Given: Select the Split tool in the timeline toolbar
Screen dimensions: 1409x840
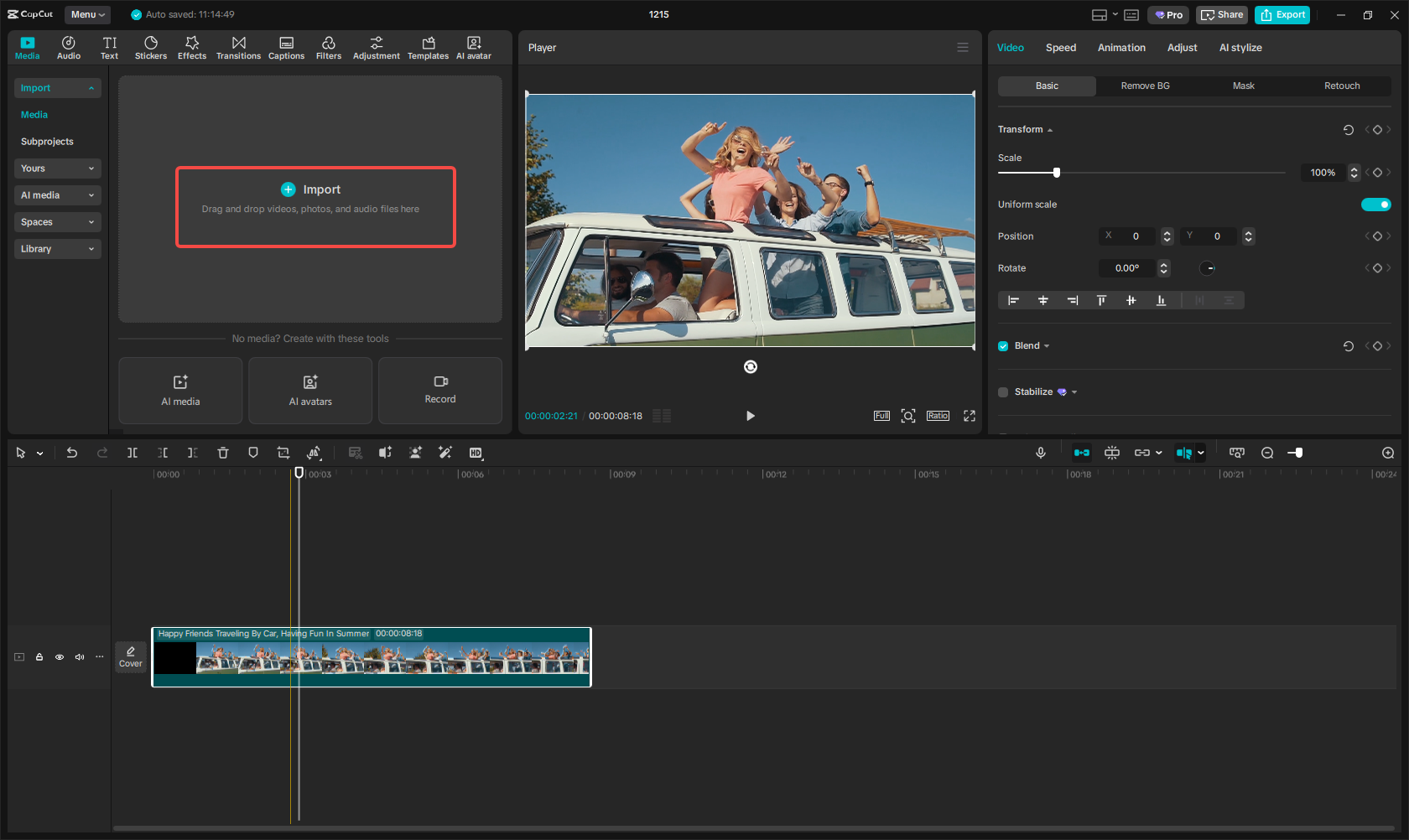Looking at the screenshot, I should click(132, 453).
